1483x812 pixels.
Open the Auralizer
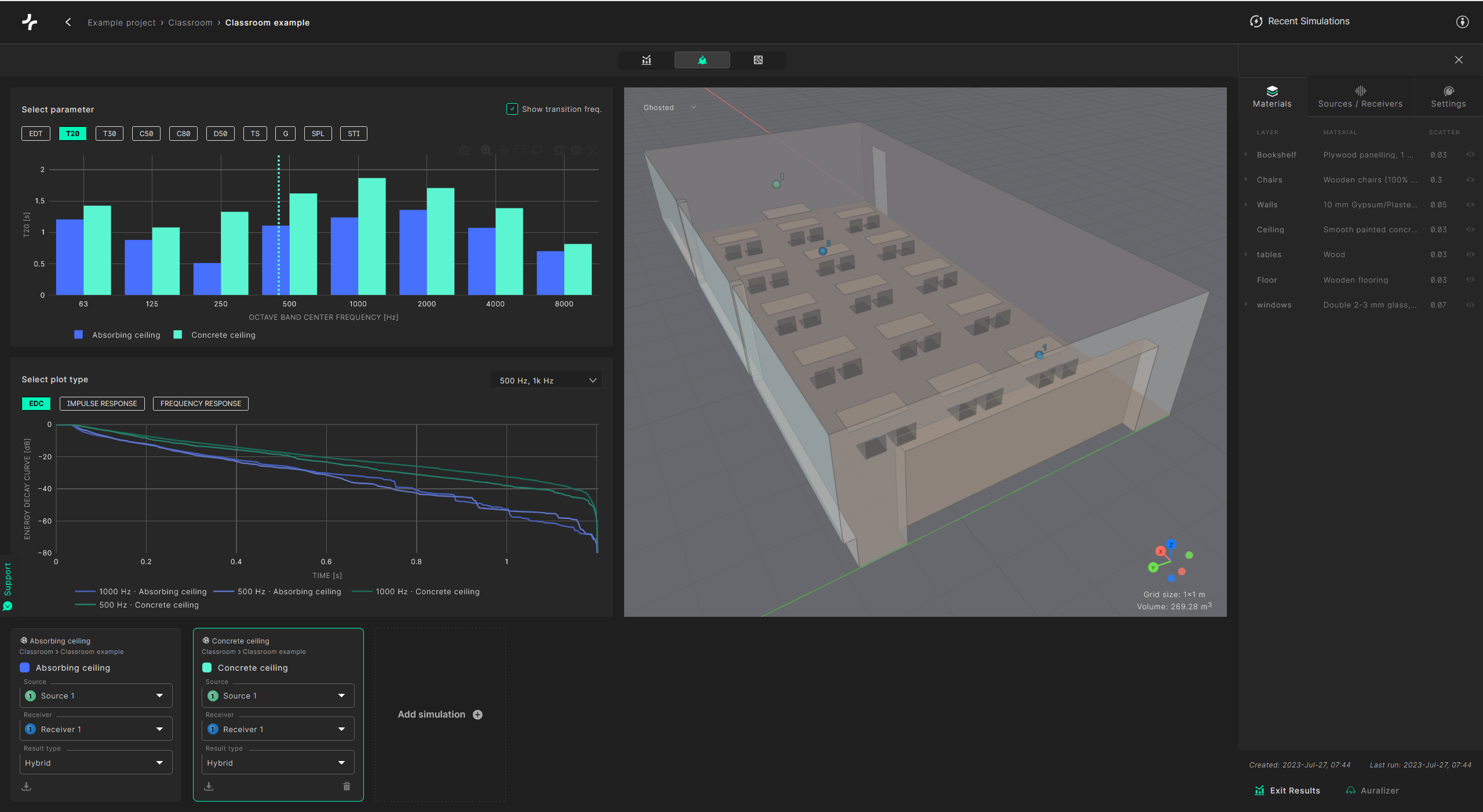pos(1372,791)
